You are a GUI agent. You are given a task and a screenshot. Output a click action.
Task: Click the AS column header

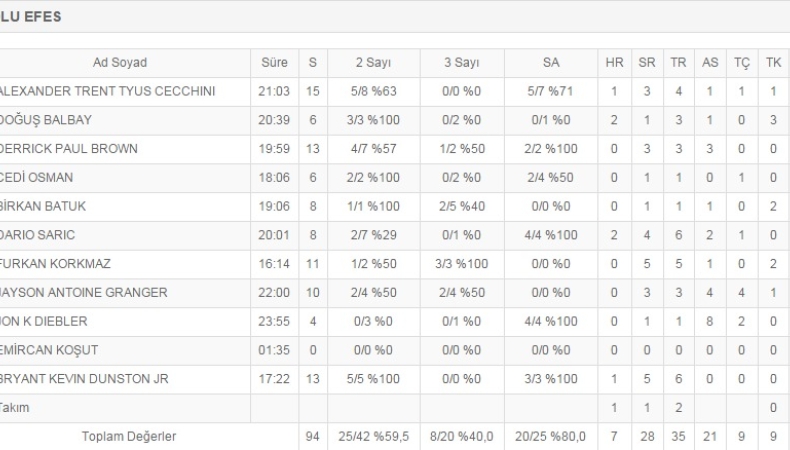click(710, 63)
